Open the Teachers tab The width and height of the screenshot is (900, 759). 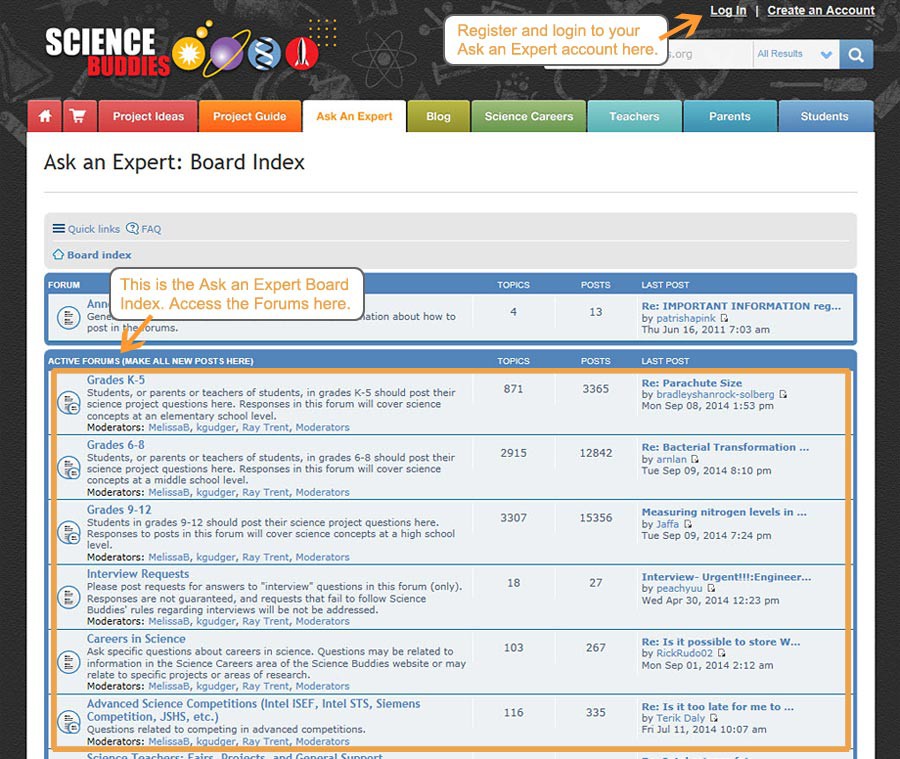pos(634,117)
